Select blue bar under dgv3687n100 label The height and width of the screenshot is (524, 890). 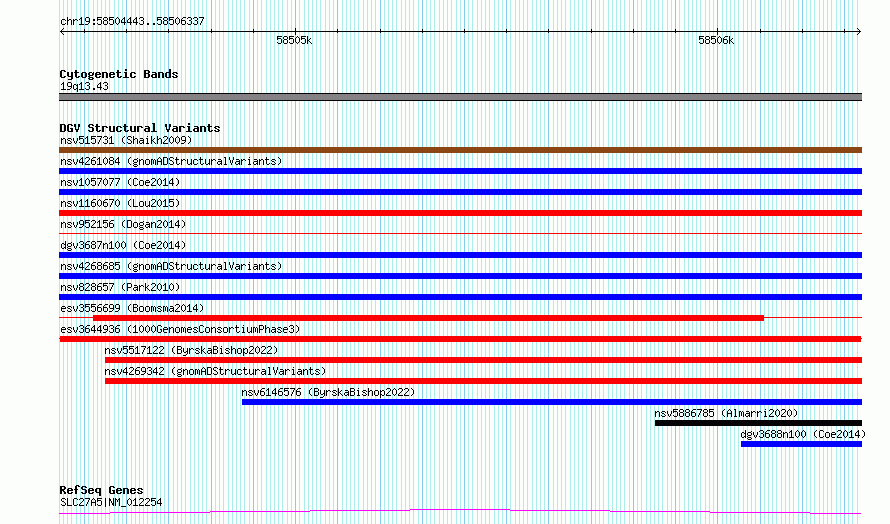[x=460, y=255]
